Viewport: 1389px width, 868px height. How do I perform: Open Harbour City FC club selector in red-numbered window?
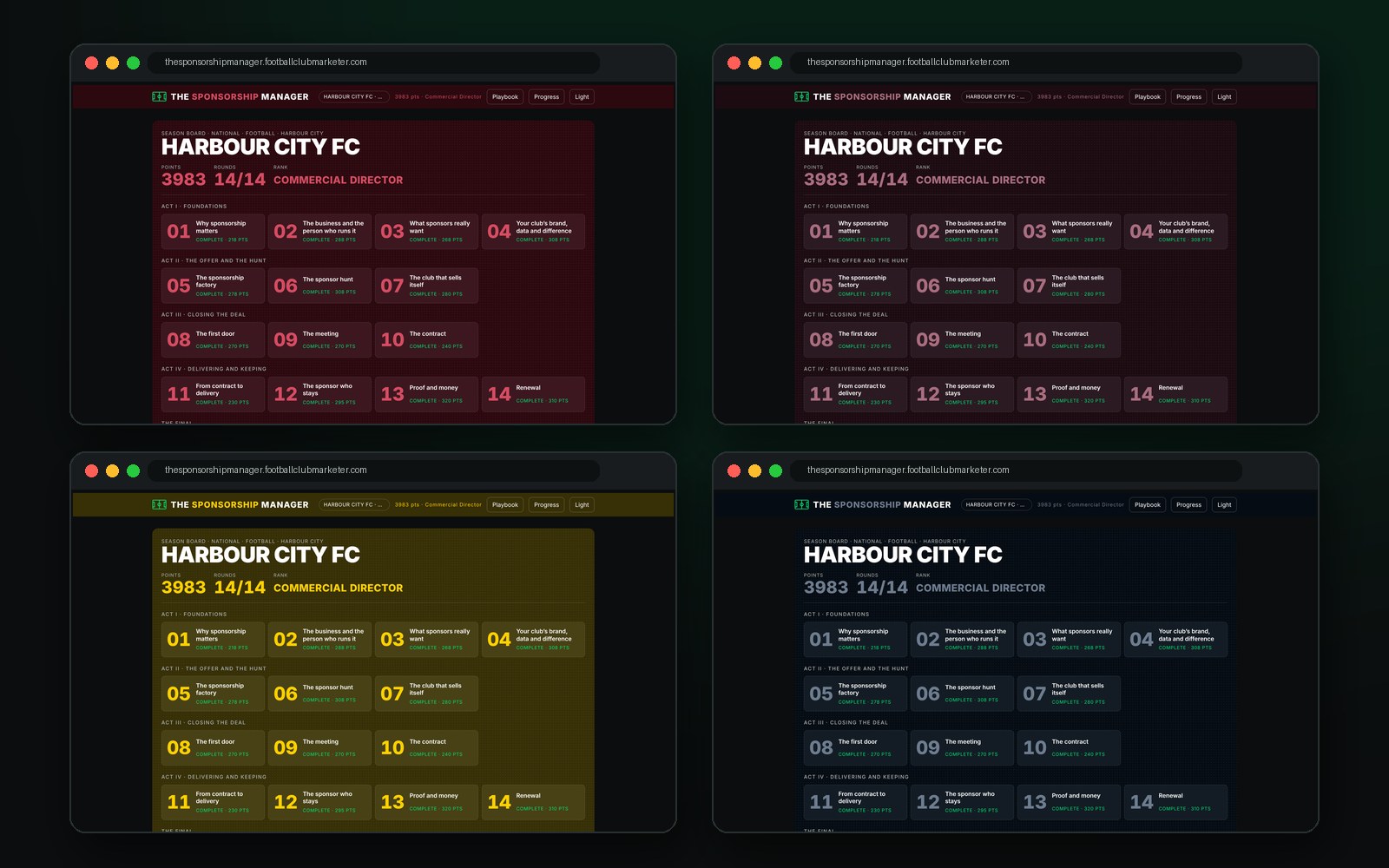click(352, 96)
